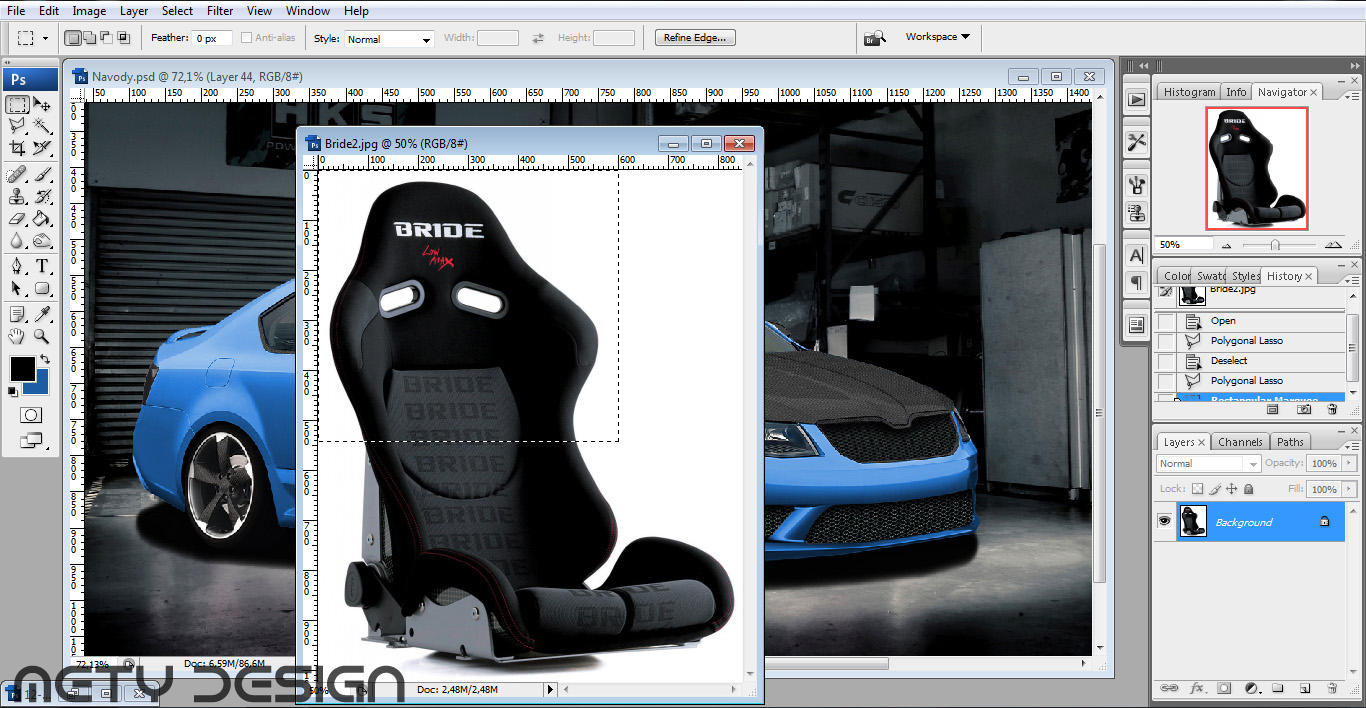The image size is (1366, 708).
Task: Choose Add to selection mode
Action: 90,38
